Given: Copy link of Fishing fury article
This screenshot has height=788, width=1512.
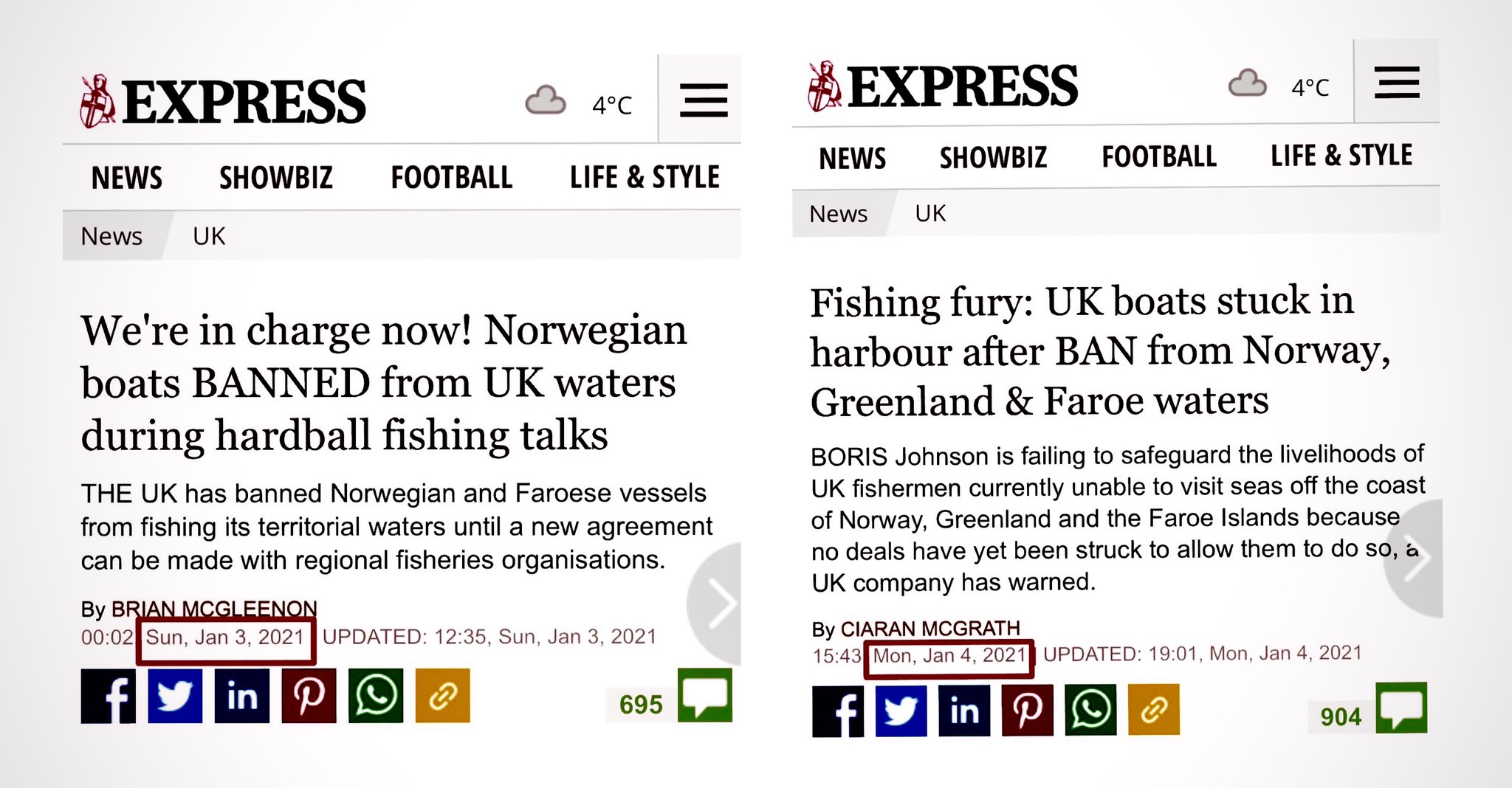Looking at the screenshot, I should (1154, 710).
